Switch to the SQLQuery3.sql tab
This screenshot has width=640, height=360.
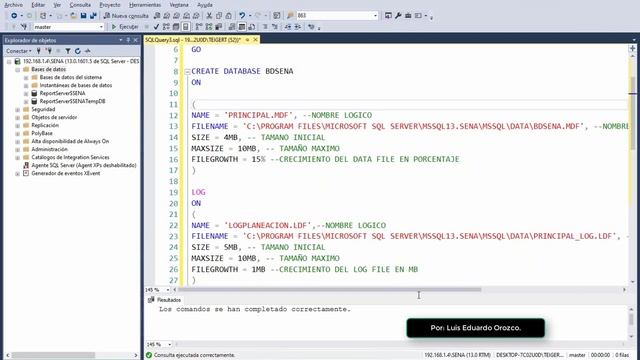click(x=193, y=40)
